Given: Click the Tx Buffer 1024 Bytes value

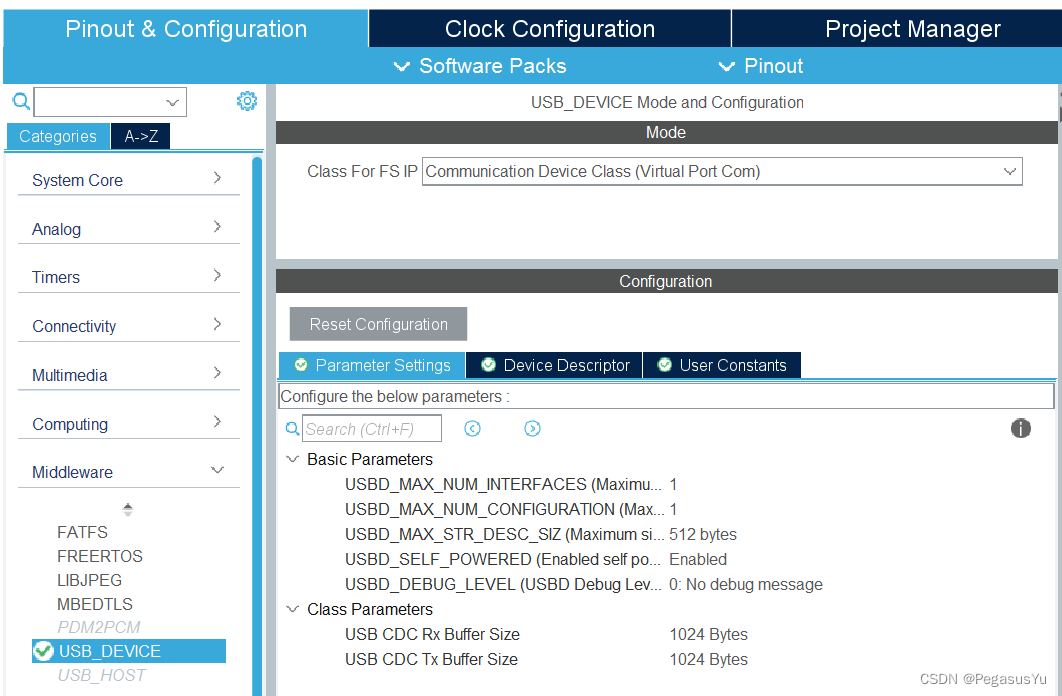Looking at the screenshot, I should (708, 659).
